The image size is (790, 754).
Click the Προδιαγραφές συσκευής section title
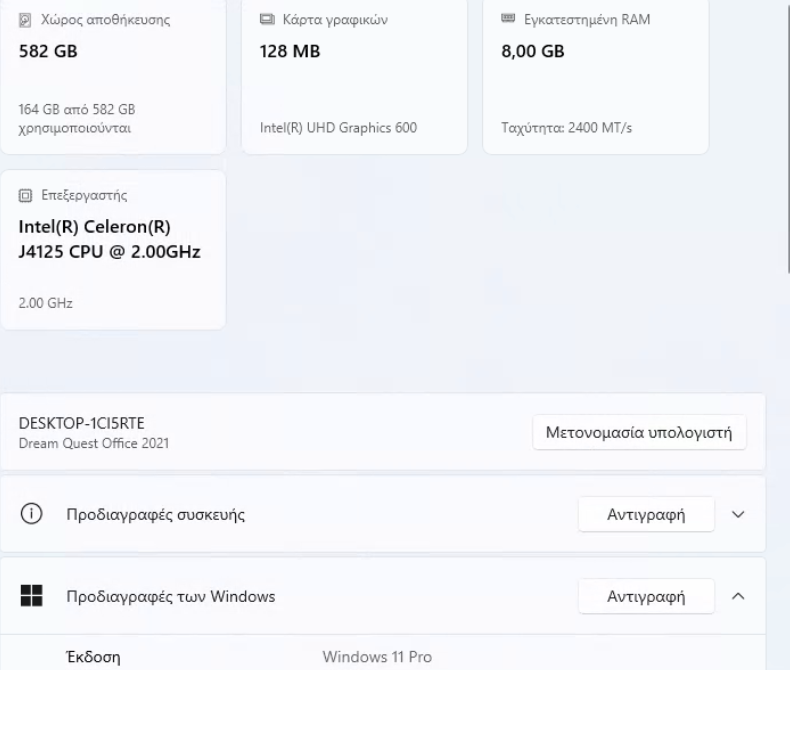(x=155, y=515)
